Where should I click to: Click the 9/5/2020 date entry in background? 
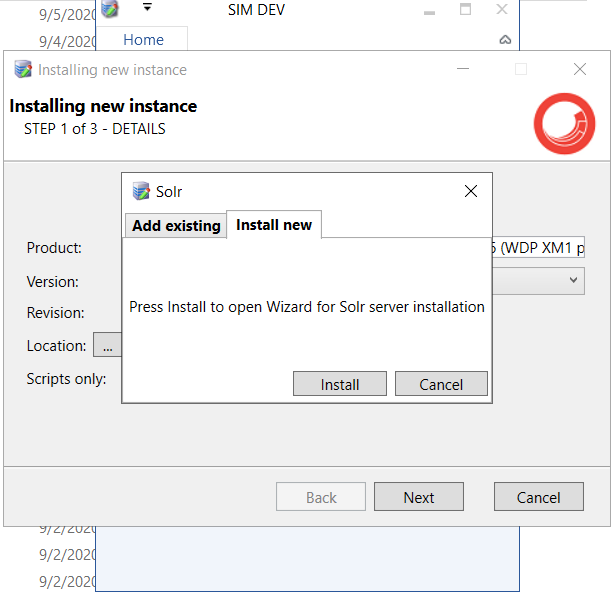coord(67,15)
